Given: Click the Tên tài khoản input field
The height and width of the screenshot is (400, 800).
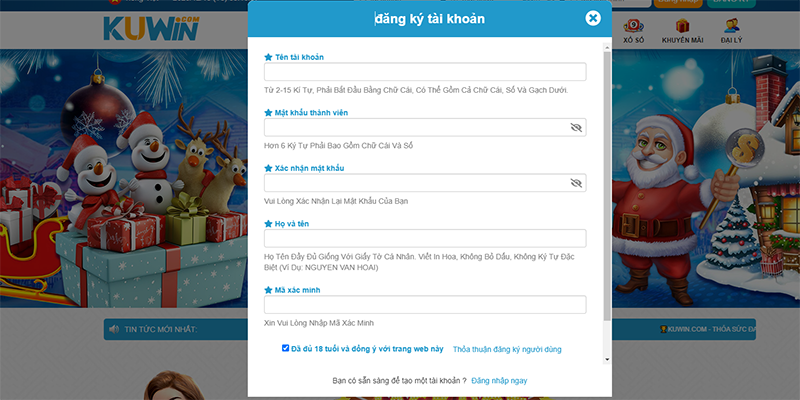Looking at the screenshot, I should [425, 72].
